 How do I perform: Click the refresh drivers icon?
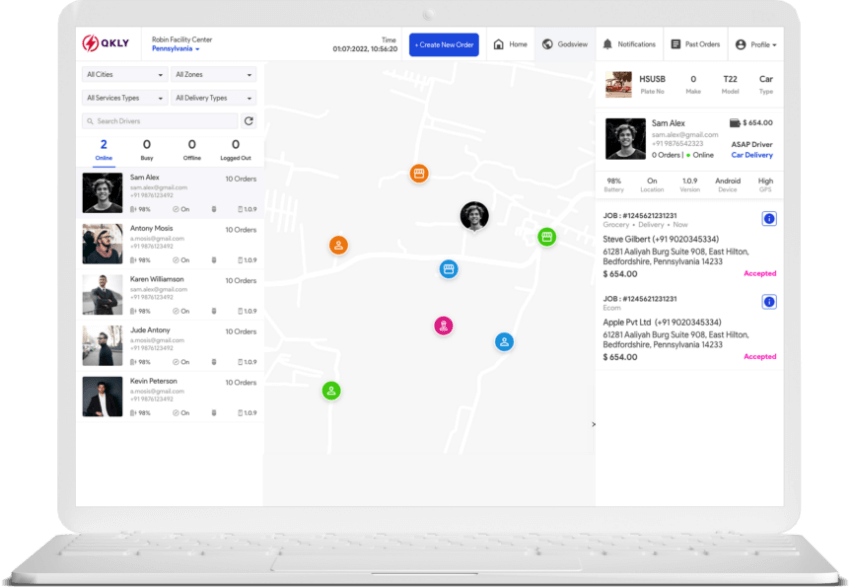(249, 121)
